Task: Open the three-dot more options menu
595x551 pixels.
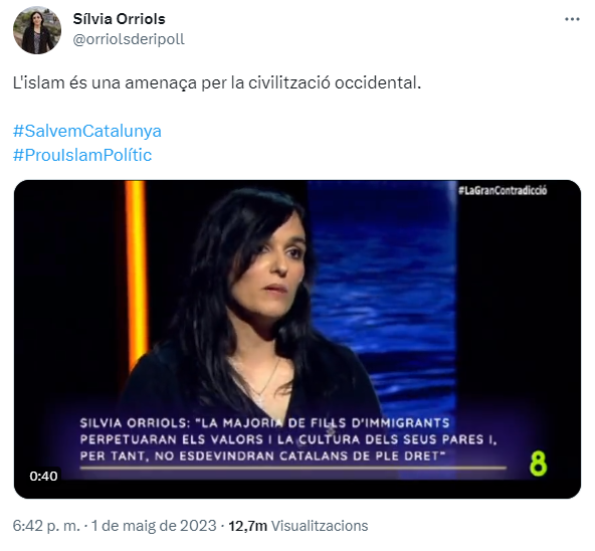Action: click(x=572, y=19)
